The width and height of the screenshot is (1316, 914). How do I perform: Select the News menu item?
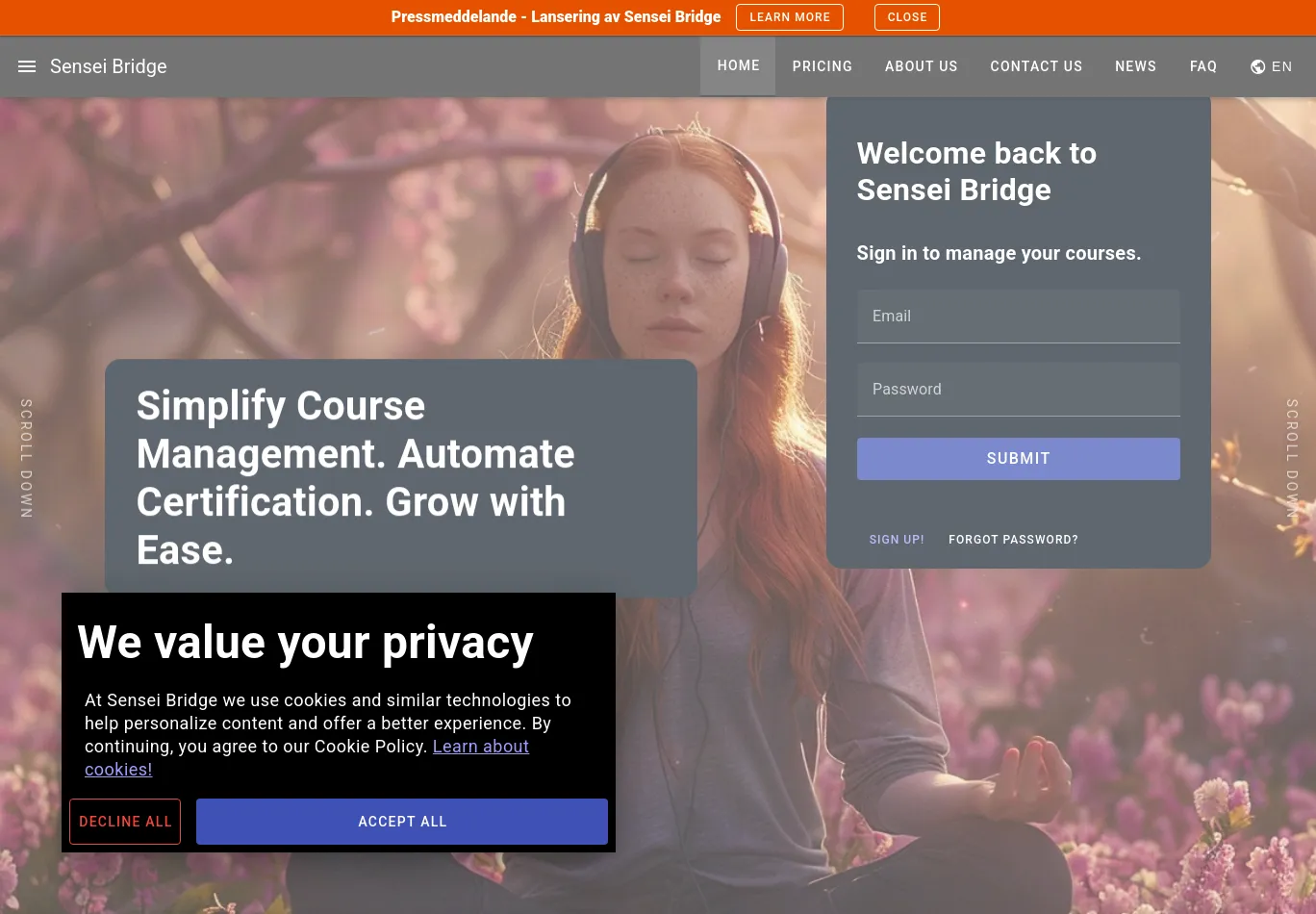coord(1135,66)
